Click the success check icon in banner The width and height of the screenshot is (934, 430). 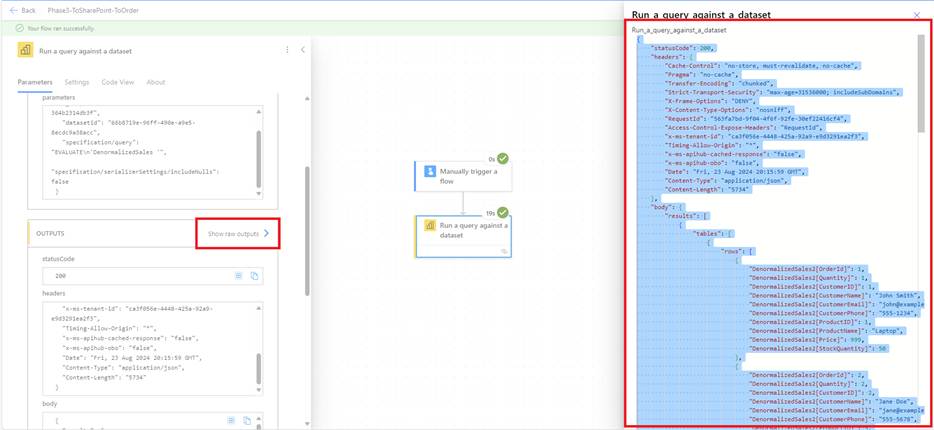(20, 28)
